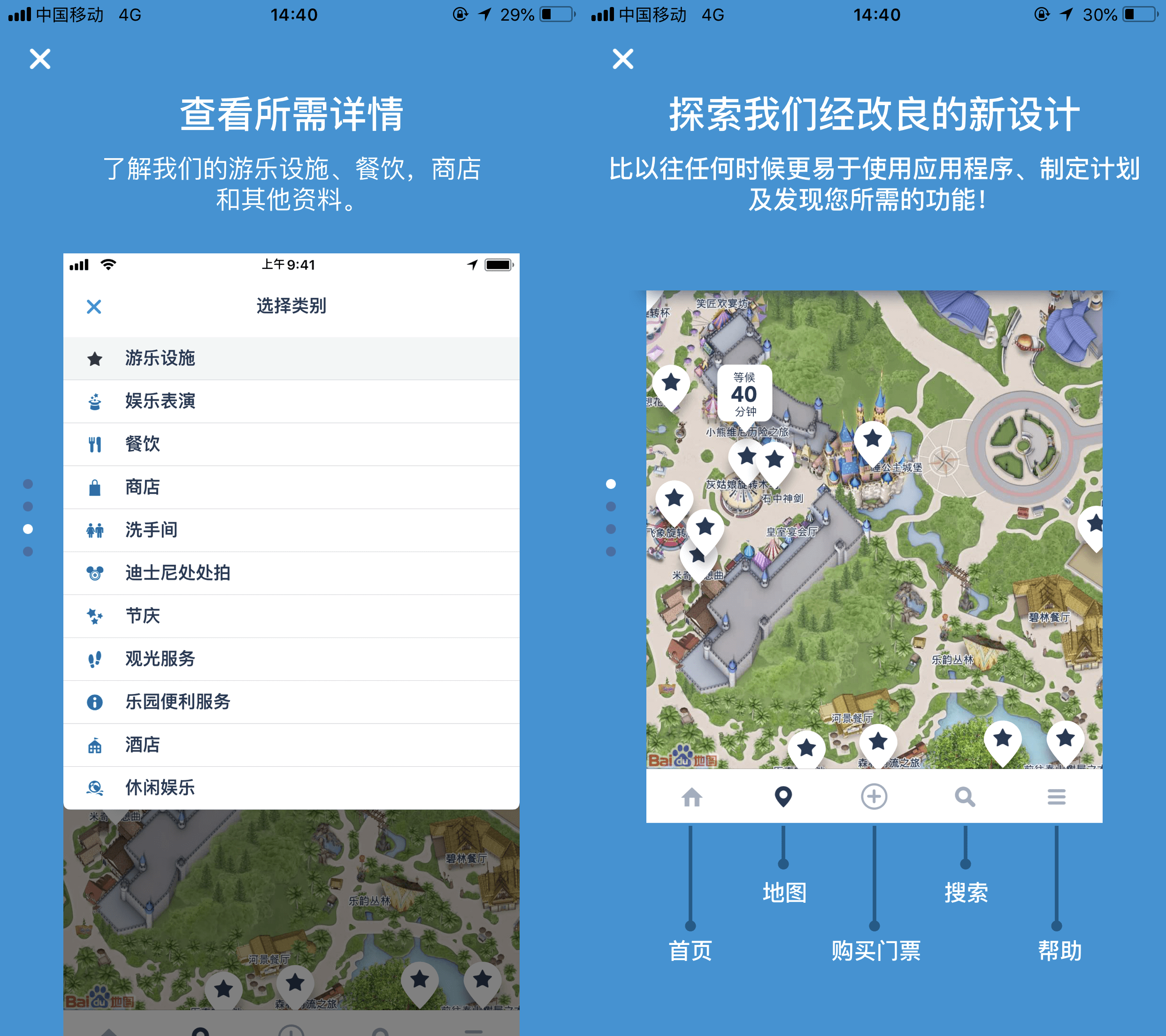Go to last page dot on right screen
Viewport: 1166px width, 1036px height.
[x=610, y=551]
